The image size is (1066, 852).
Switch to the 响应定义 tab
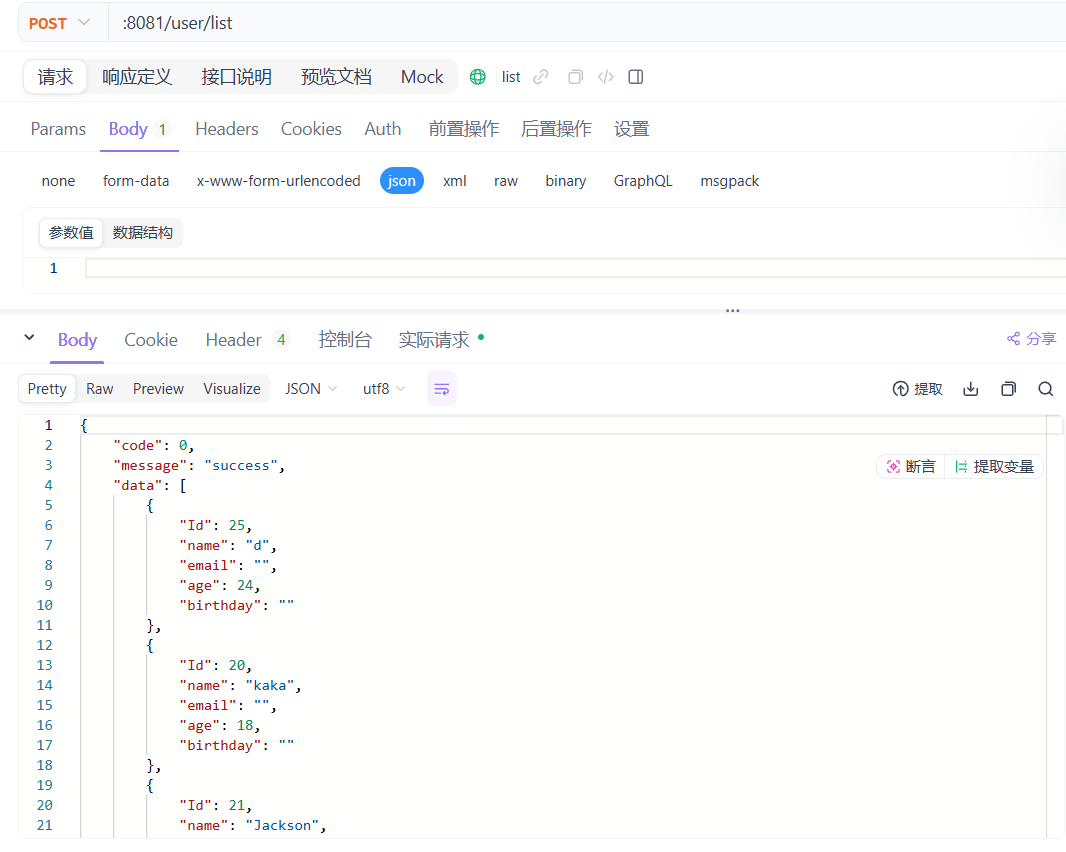tap(137, 77)
